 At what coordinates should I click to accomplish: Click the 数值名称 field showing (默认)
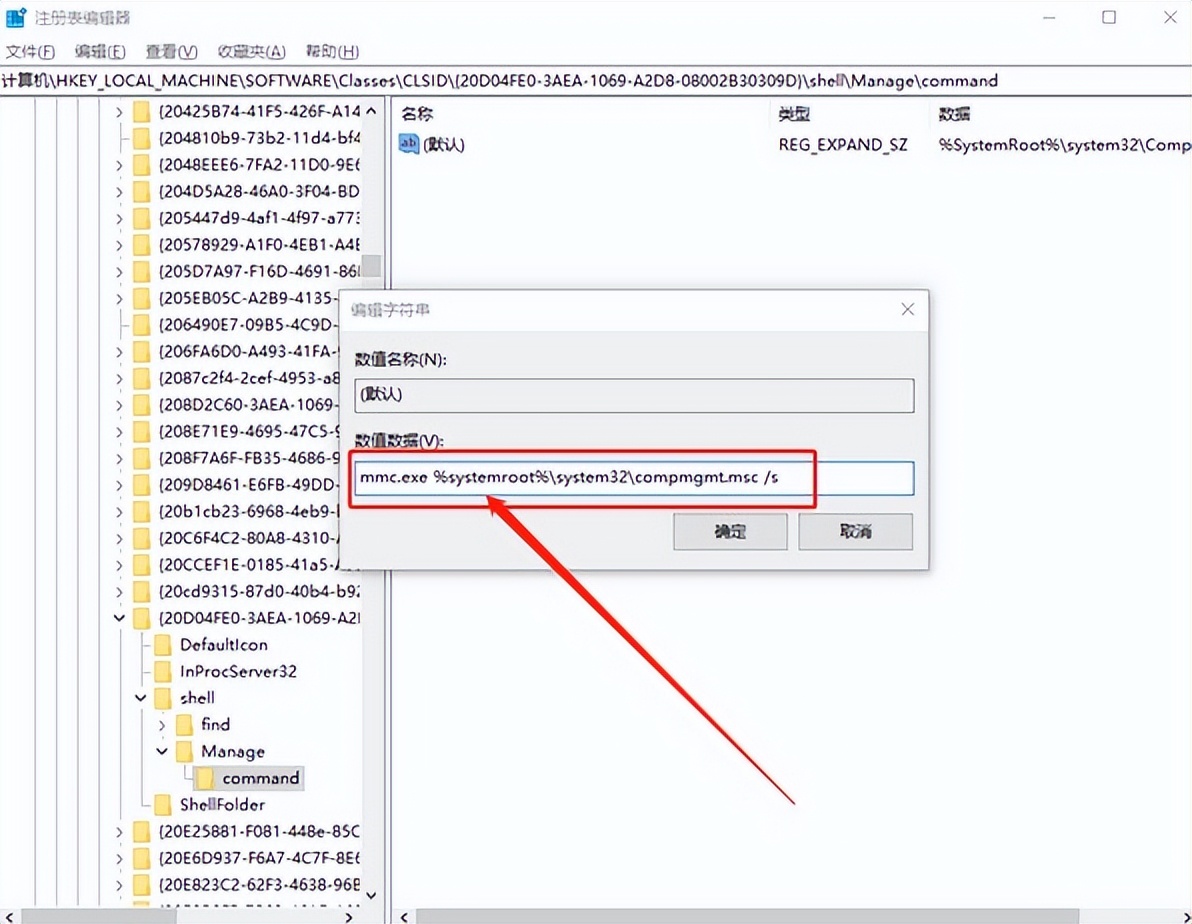pos(634,395)
